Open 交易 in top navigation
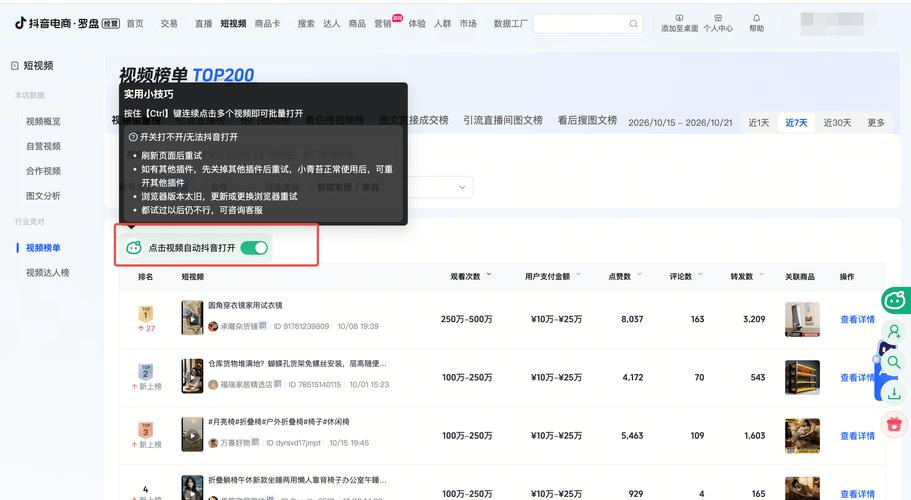The image size is (911, 500). click(169, 23)
